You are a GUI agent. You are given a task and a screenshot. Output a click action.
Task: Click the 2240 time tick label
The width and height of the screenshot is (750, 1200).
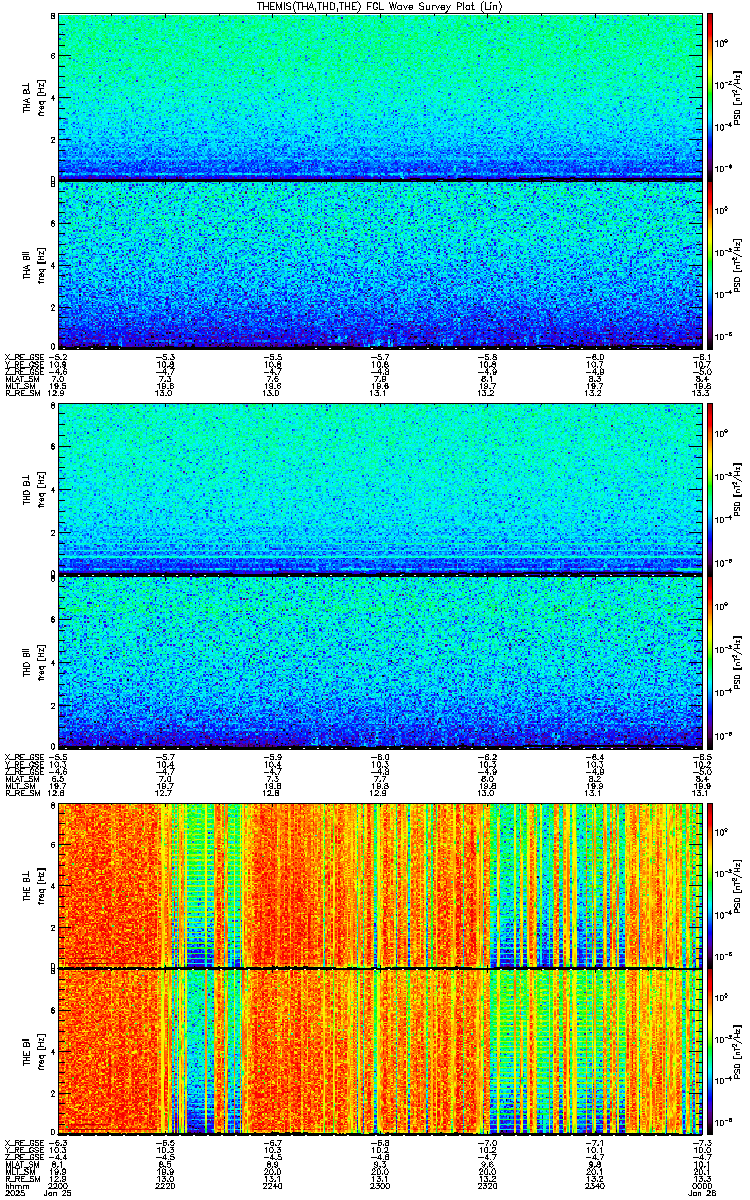click(272, 1184)
